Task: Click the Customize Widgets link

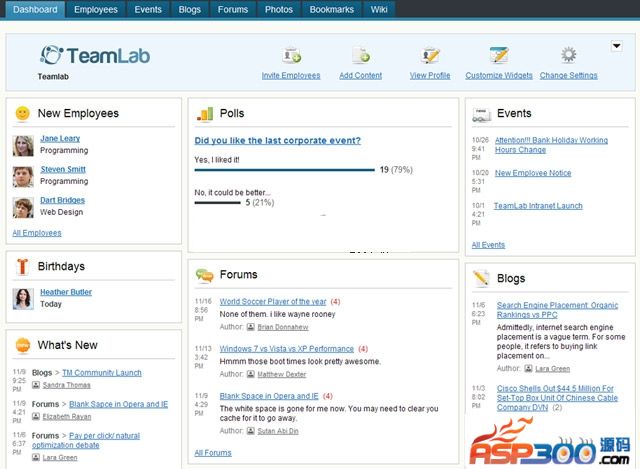Action: pos(499,76)
